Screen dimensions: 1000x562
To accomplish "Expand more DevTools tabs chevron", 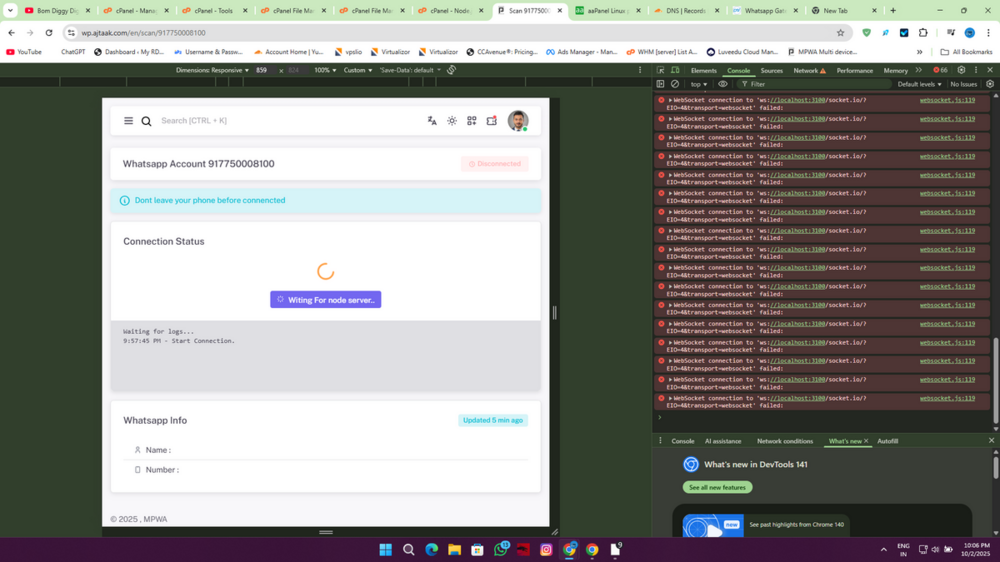I will [x=918, y=70].
